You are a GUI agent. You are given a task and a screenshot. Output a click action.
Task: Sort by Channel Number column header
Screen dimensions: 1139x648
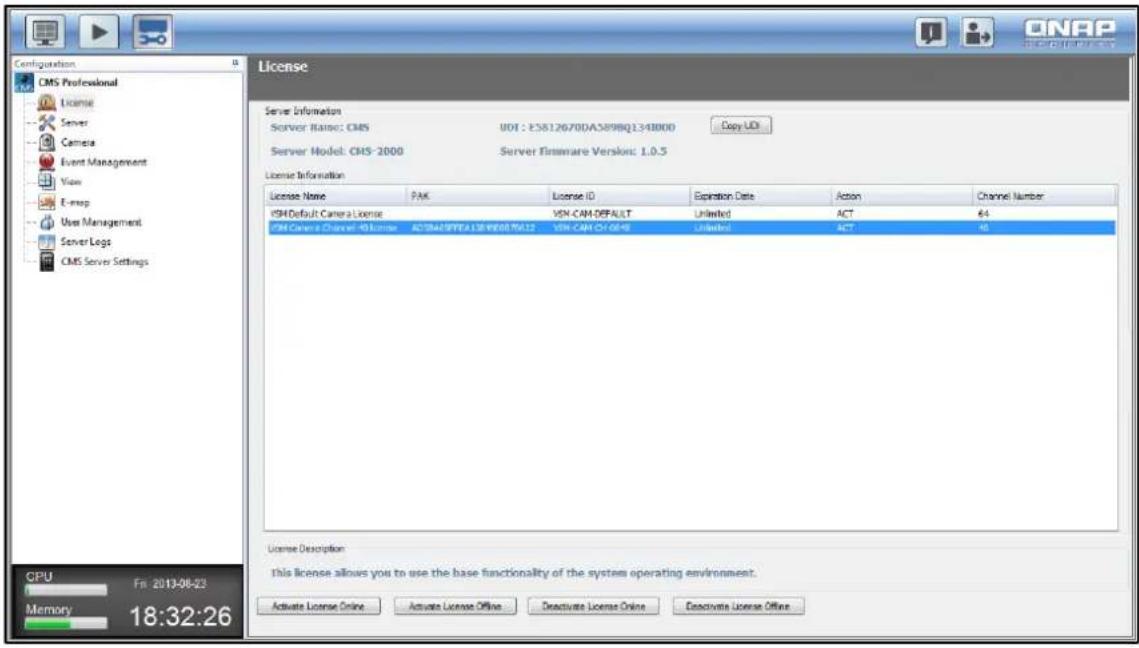point(1044,196)
